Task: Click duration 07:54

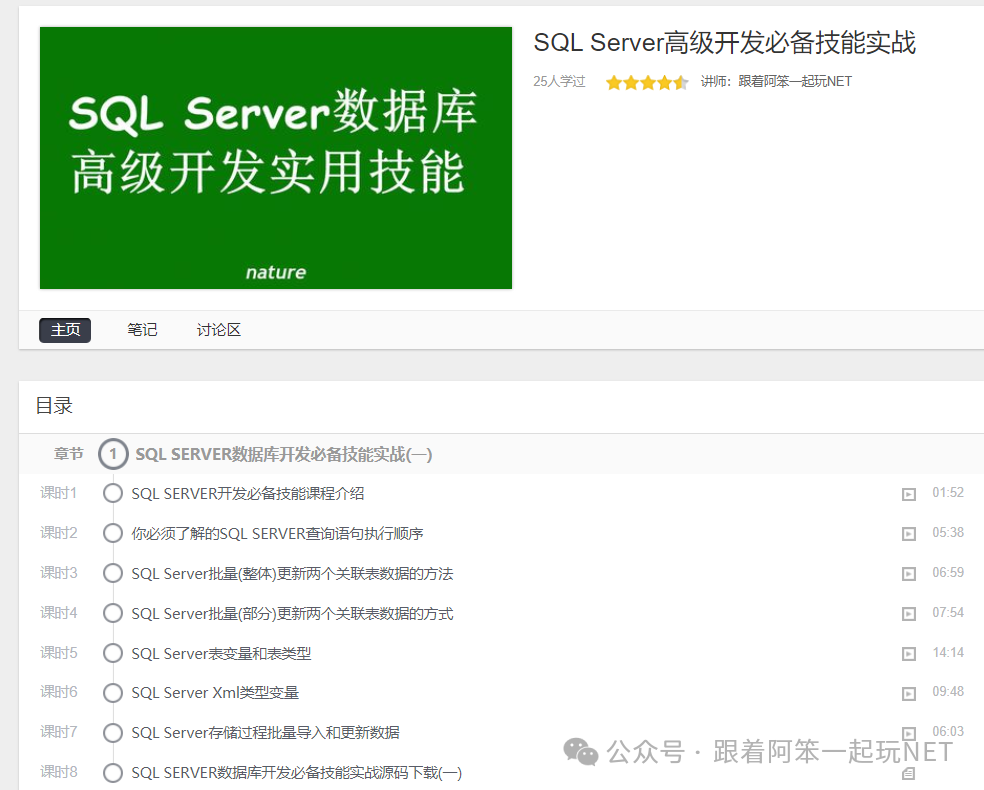Action: point(948,612)
